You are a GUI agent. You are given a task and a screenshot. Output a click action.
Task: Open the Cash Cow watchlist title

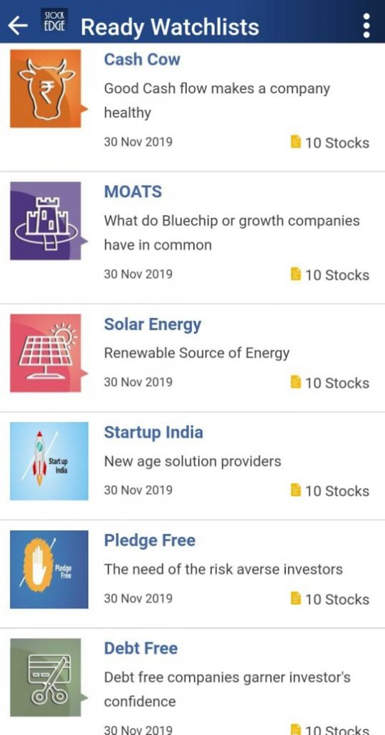(142, 60)
